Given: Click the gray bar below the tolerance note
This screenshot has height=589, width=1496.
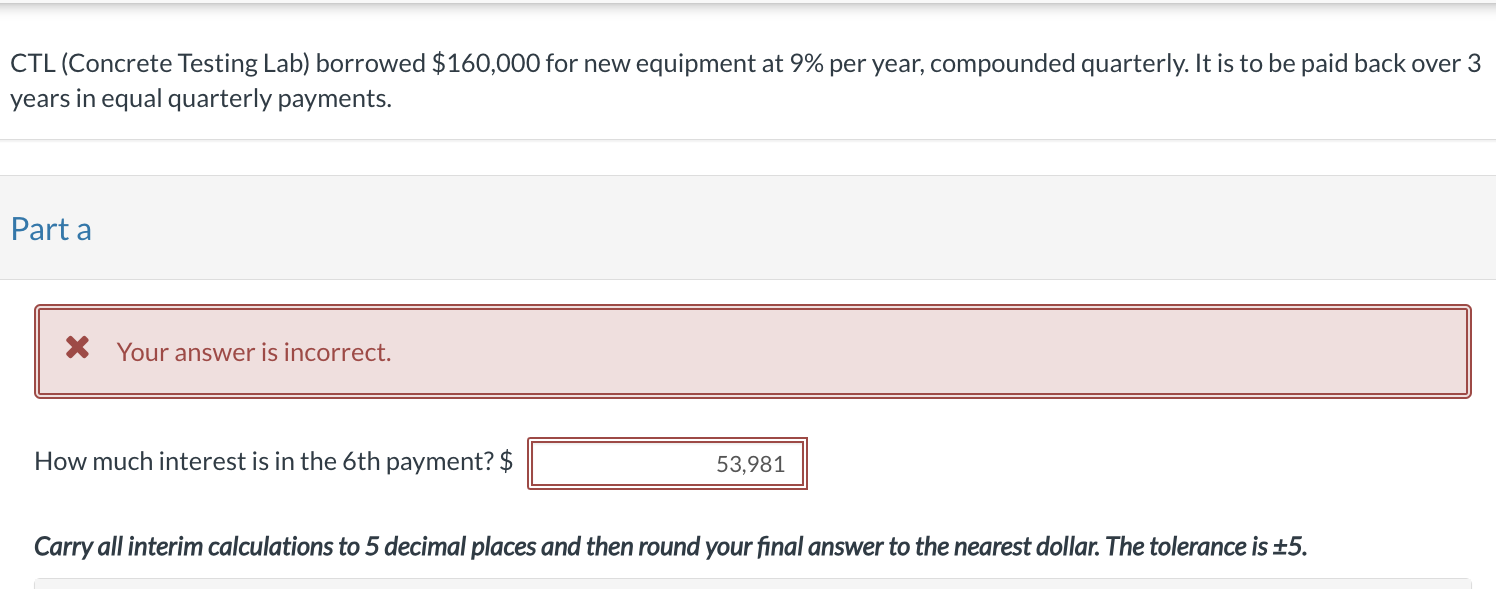Looking at the screenshot, I should (748, 584).
